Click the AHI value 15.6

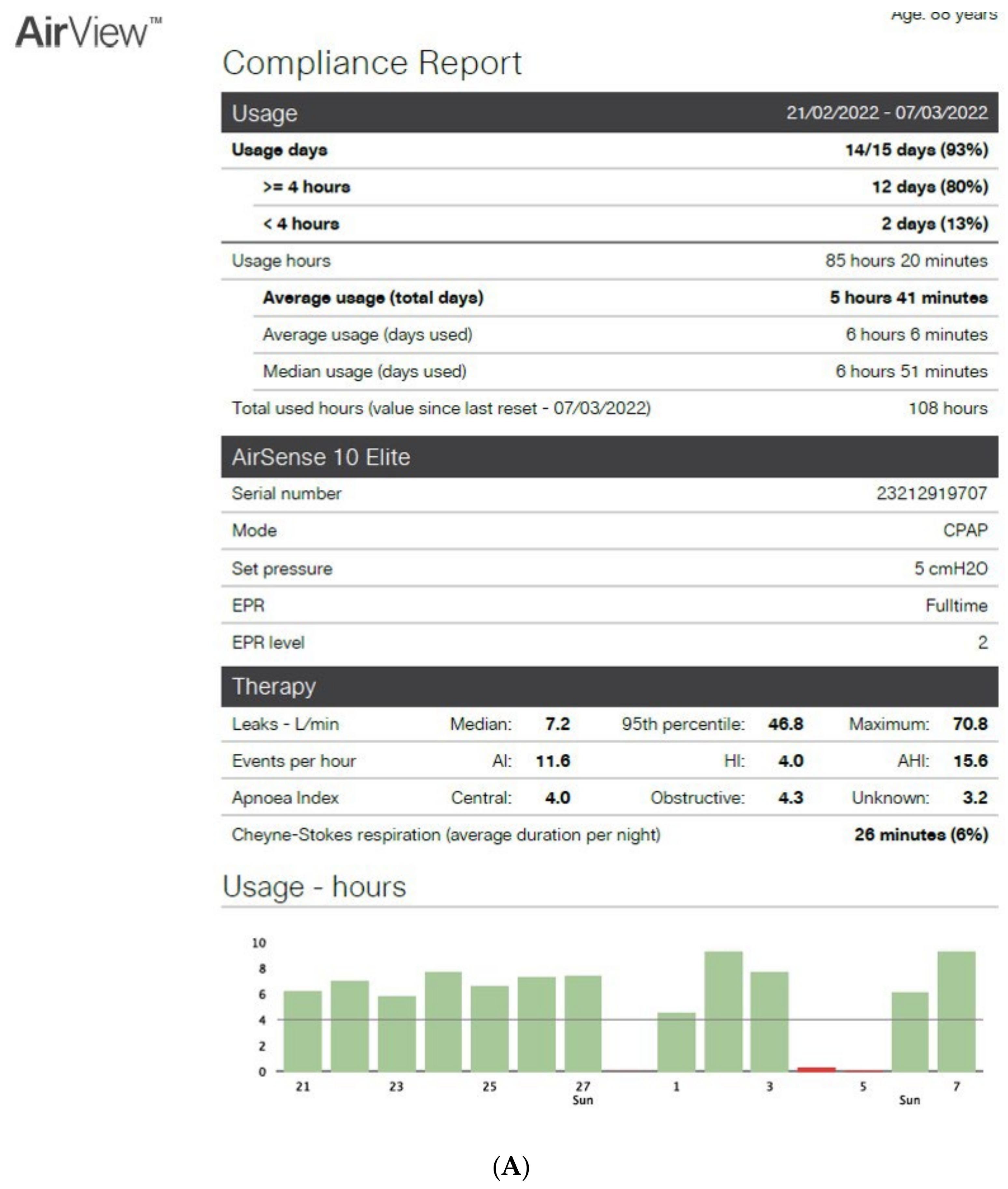click(x=970, y=761)
